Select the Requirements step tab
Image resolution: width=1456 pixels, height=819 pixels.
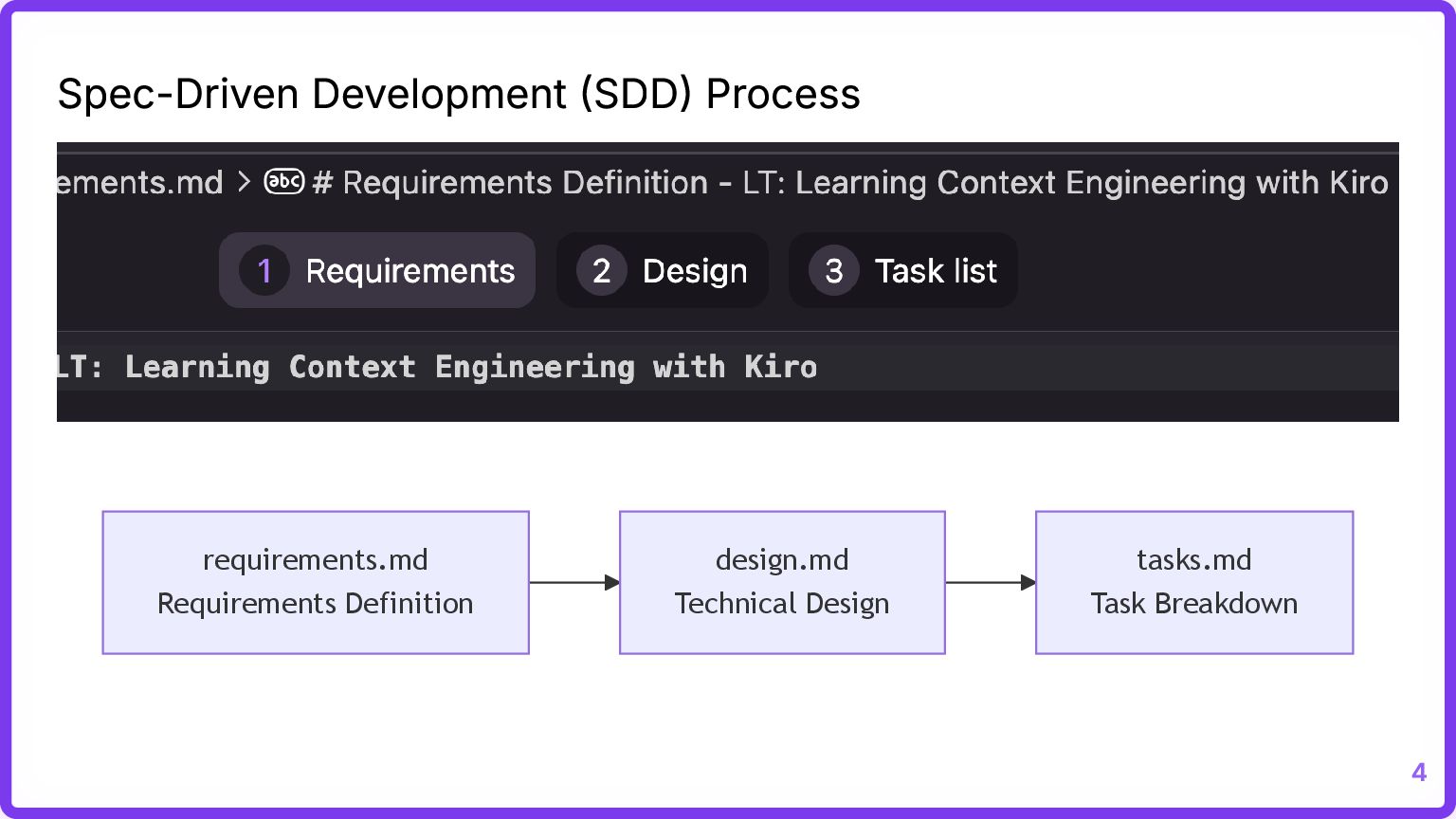377,270
